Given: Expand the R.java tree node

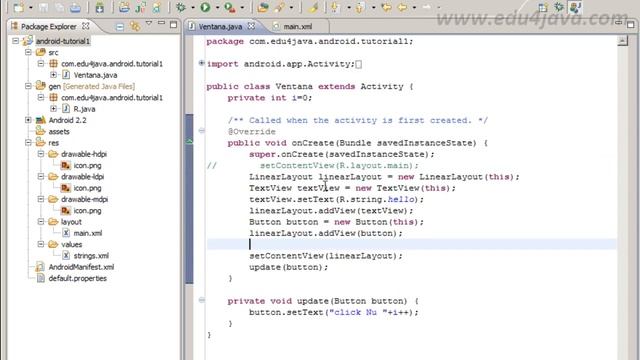Looking at the screenshot, I should [53, 109].
